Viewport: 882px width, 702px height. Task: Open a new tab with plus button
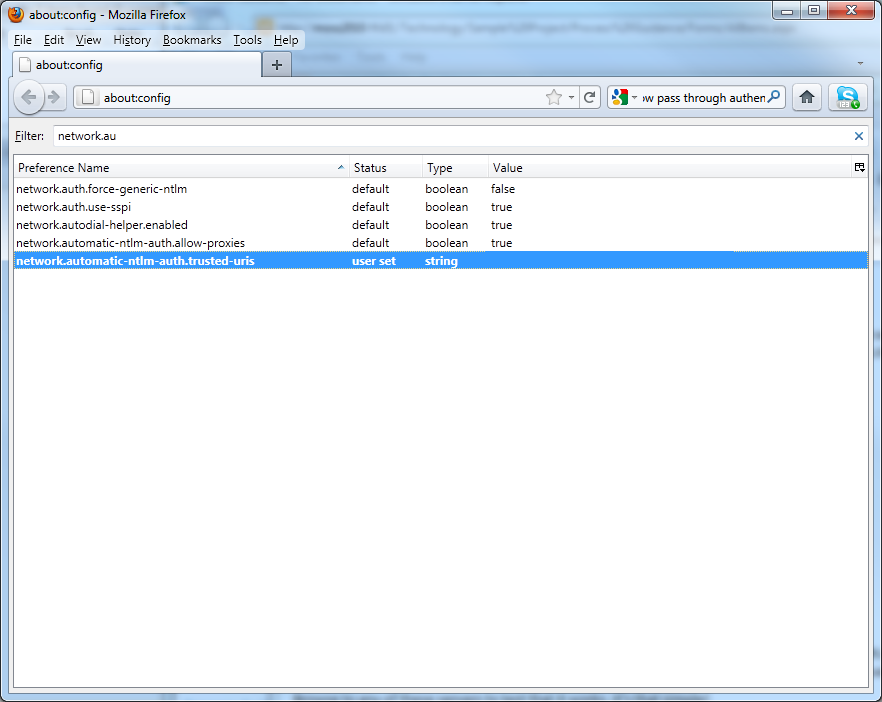[x=277, y=65]
